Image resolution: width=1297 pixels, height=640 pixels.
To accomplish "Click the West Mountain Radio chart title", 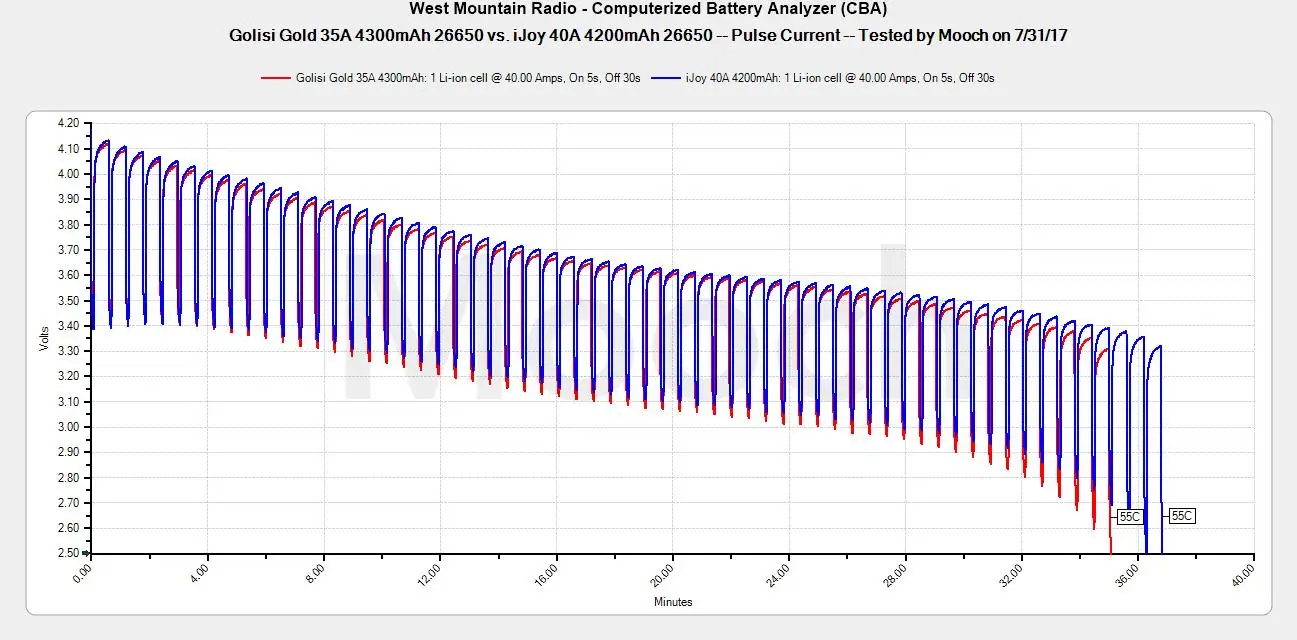I will click(x=648, y=9).
